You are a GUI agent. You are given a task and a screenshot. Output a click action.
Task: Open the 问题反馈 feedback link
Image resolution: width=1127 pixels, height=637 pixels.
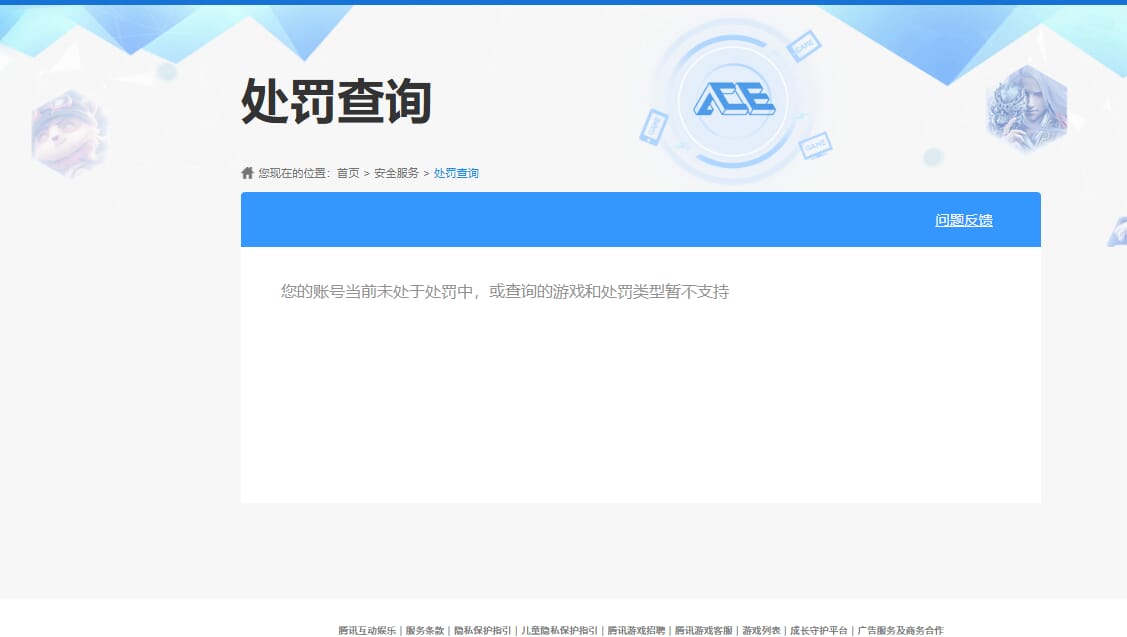pos(963,220)
